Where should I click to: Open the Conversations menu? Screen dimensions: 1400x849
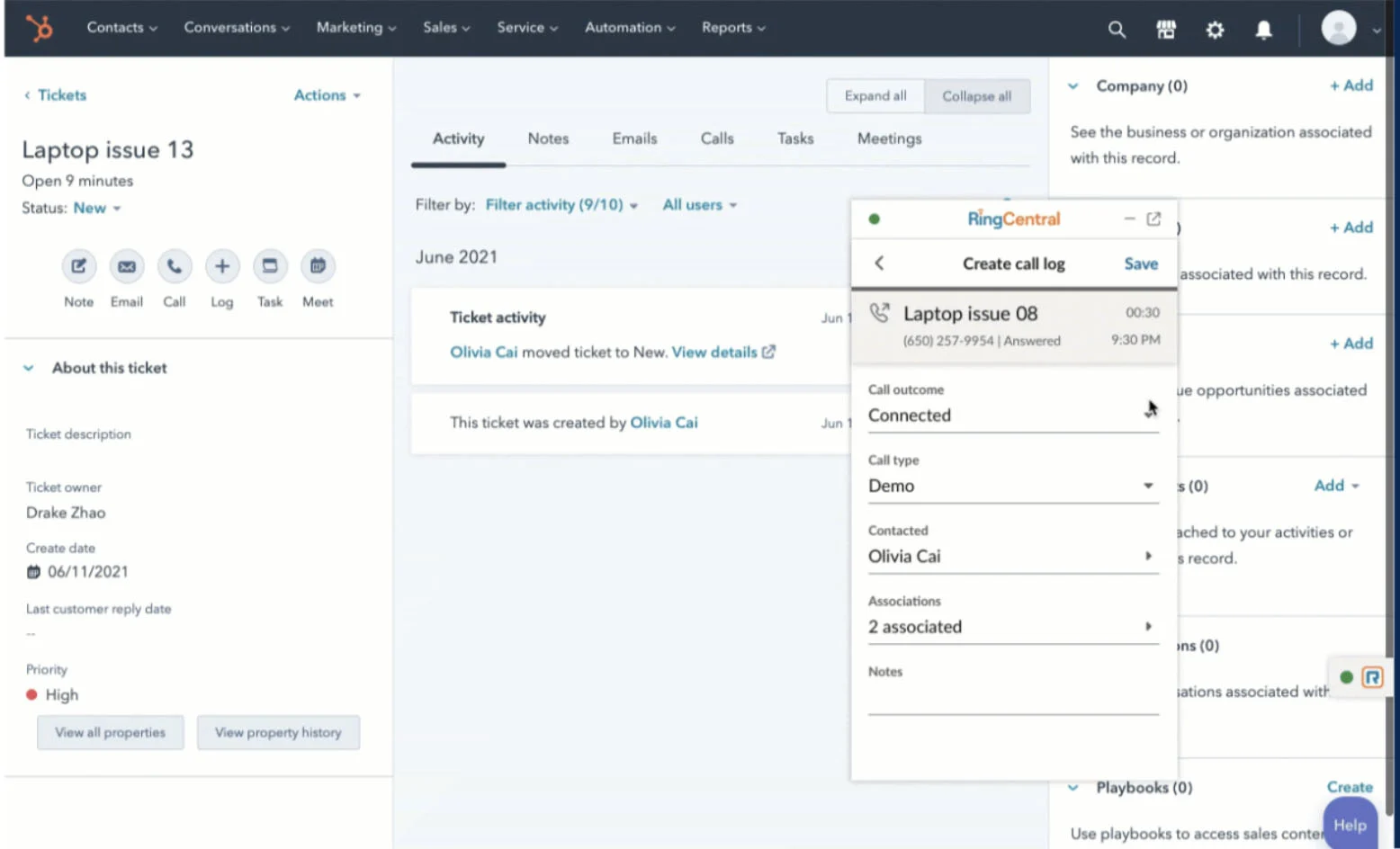click(x=237, y=27)
